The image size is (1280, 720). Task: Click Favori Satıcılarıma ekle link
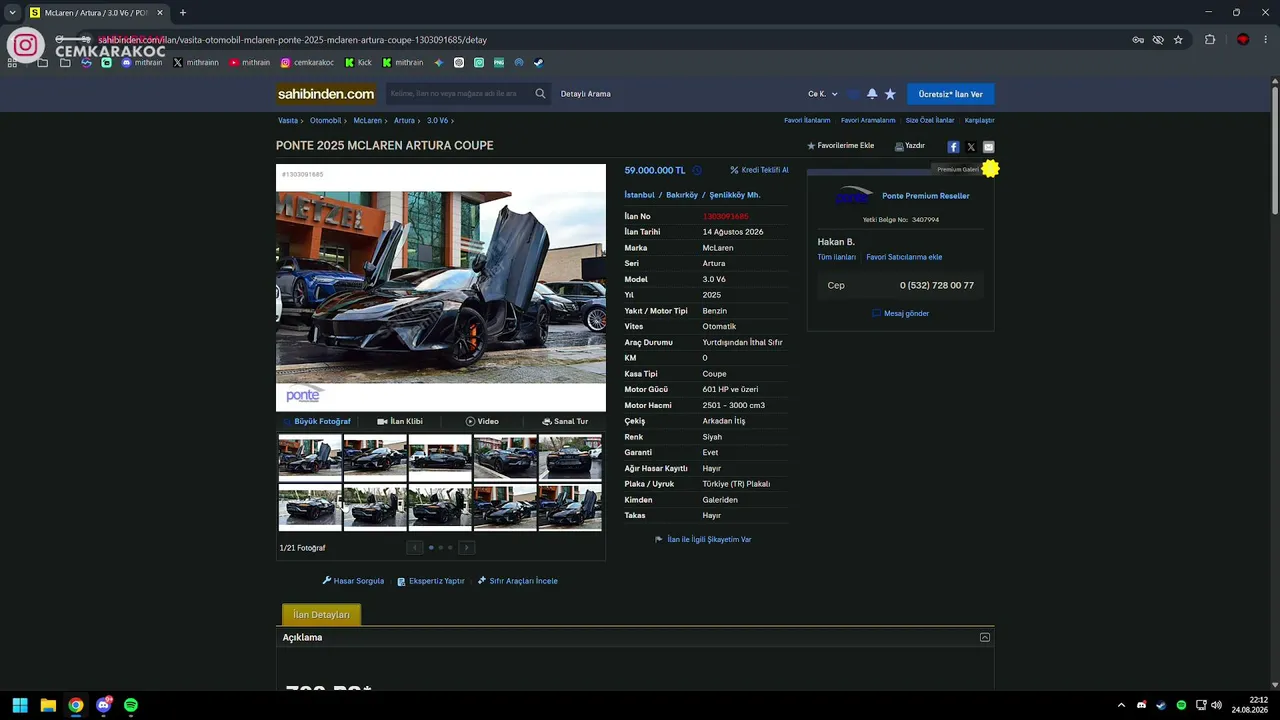point(904,257)
